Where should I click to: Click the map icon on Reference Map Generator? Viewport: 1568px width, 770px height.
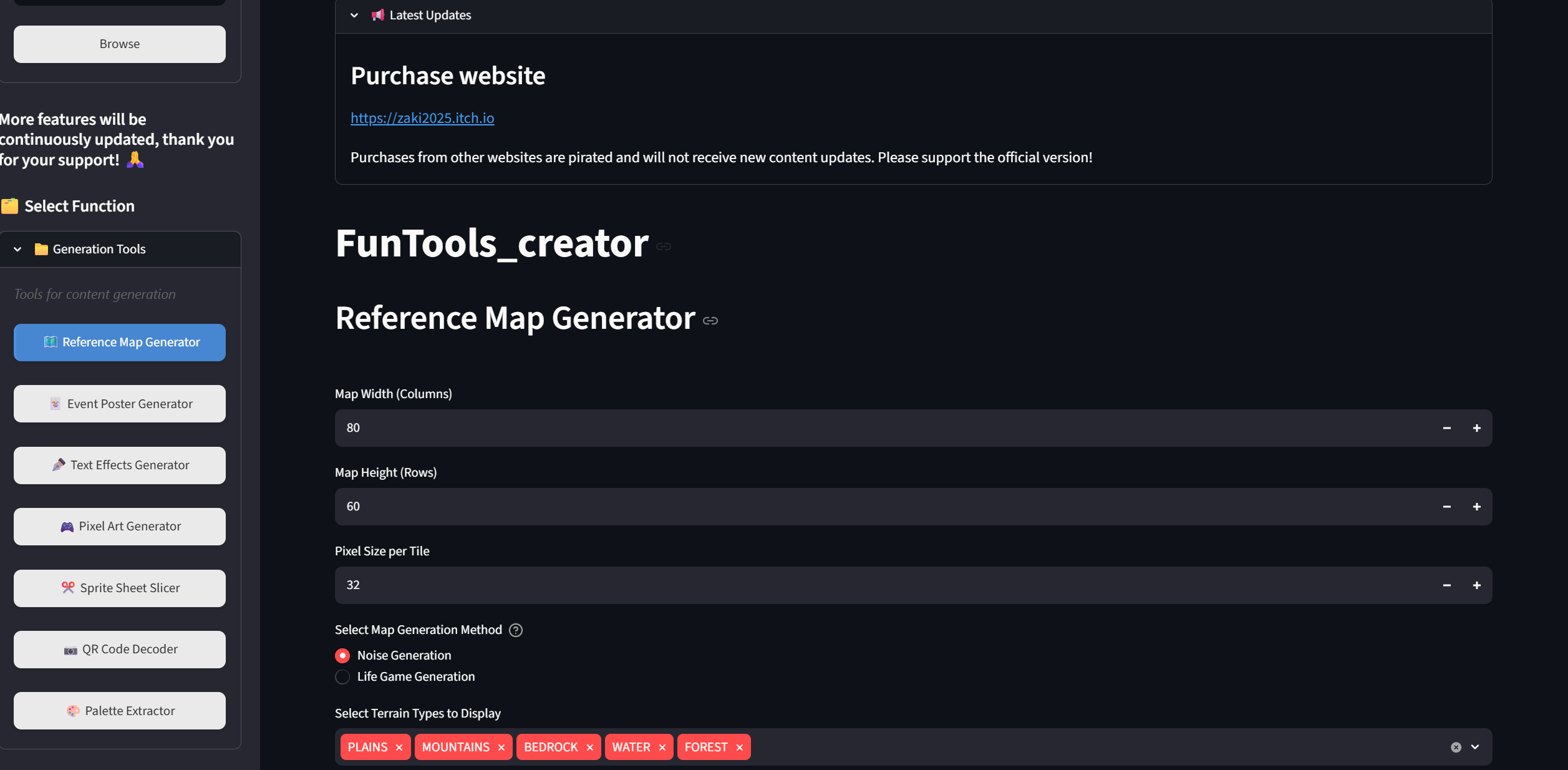[51, 342]
